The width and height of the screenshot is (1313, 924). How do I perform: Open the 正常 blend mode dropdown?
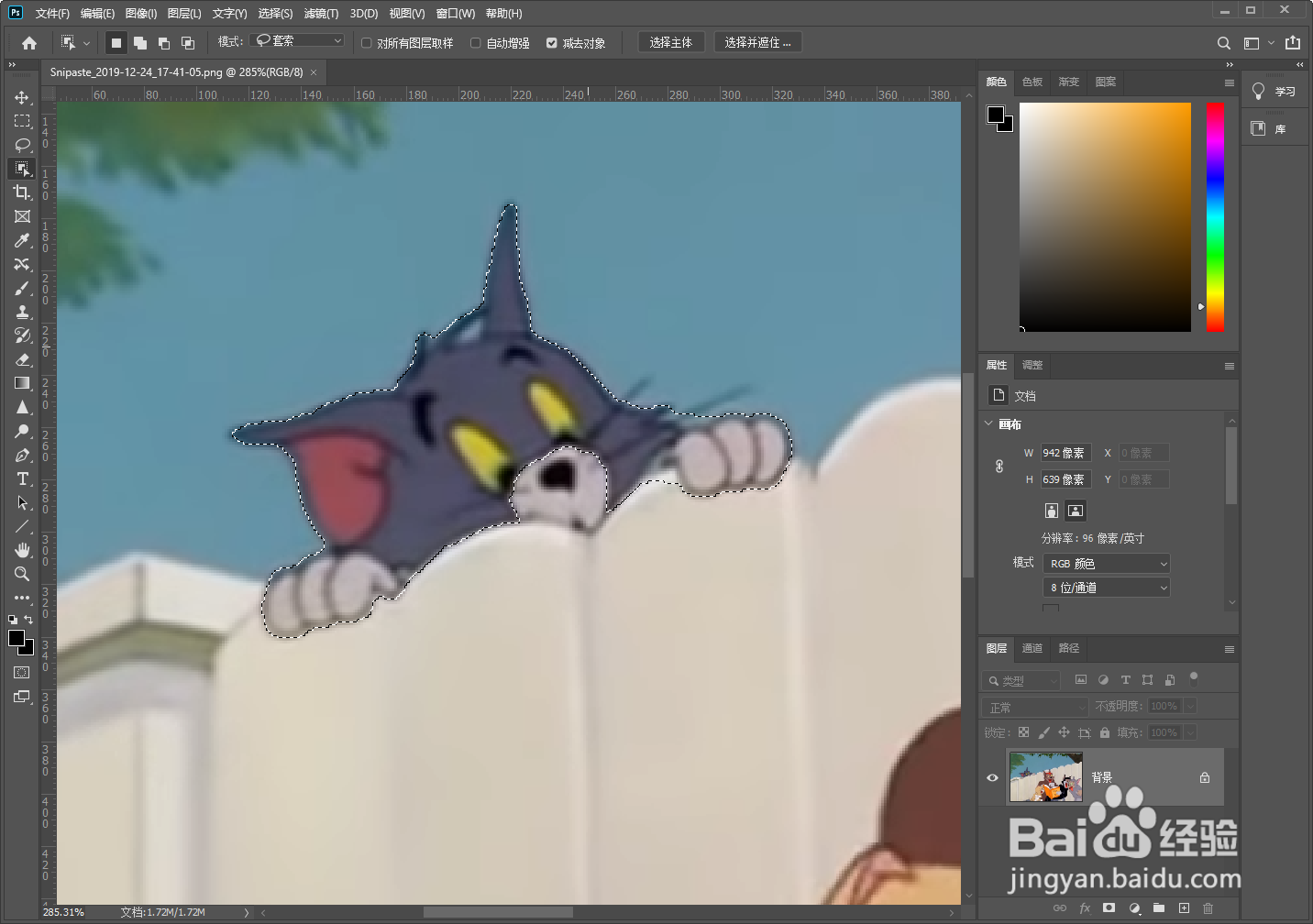(1035, 708)
